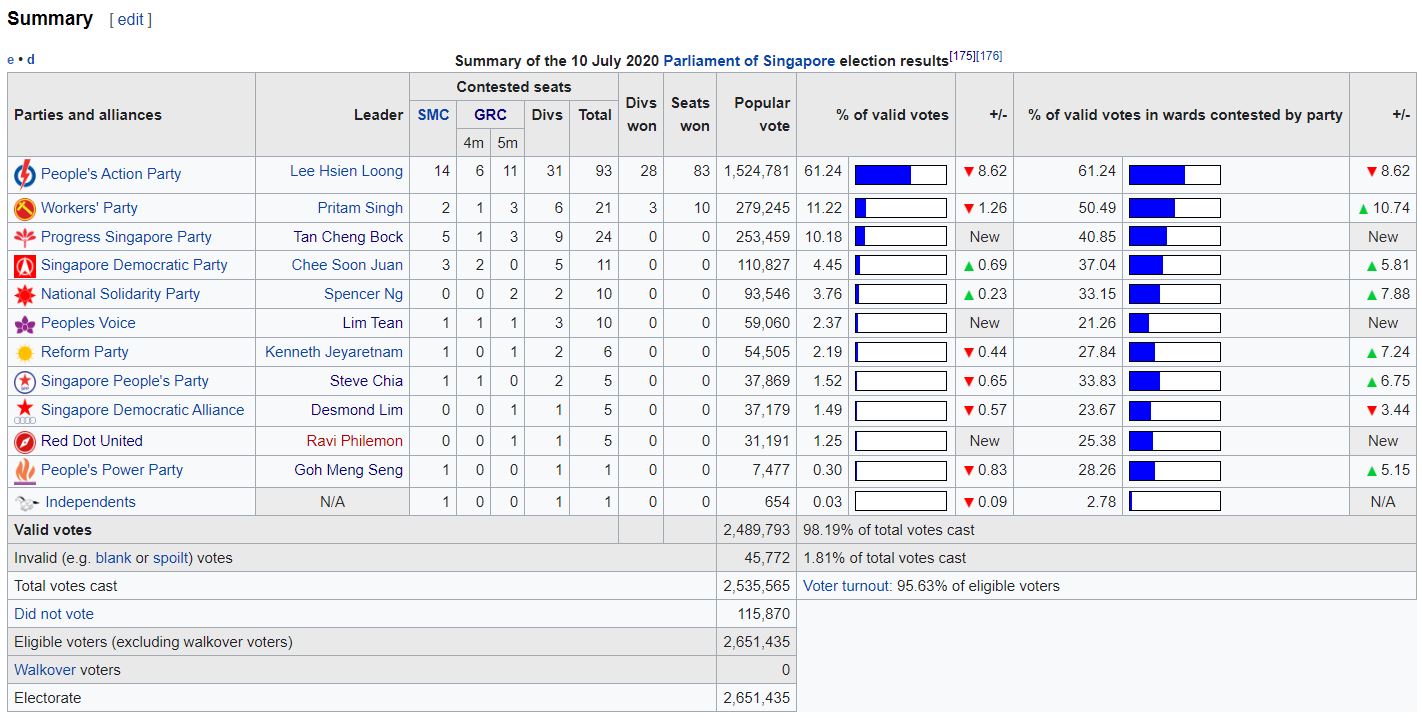Click the 40.85 contested-wards bar for Progress Singapore Party
1422x718 pixels.
tap(1175, 238)
